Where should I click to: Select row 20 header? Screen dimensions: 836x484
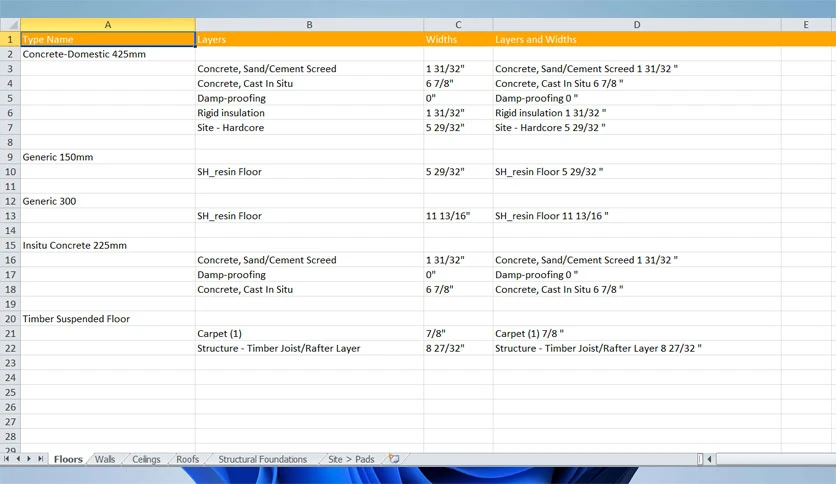10,319
